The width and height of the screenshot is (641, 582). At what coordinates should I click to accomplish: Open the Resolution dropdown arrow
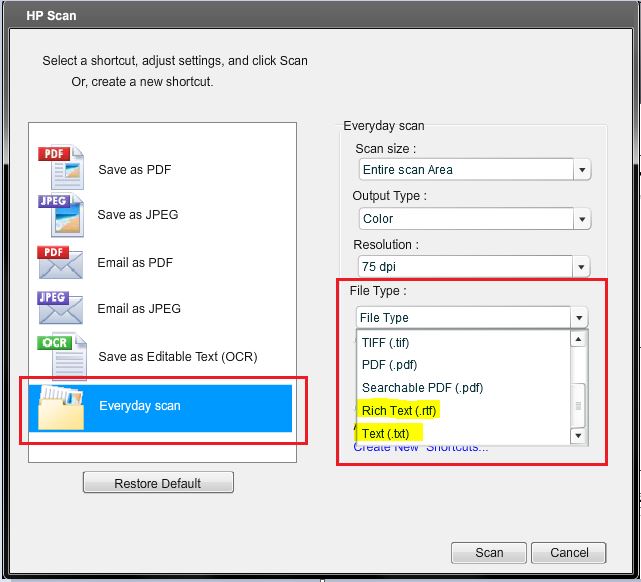[x=581, y=267]
